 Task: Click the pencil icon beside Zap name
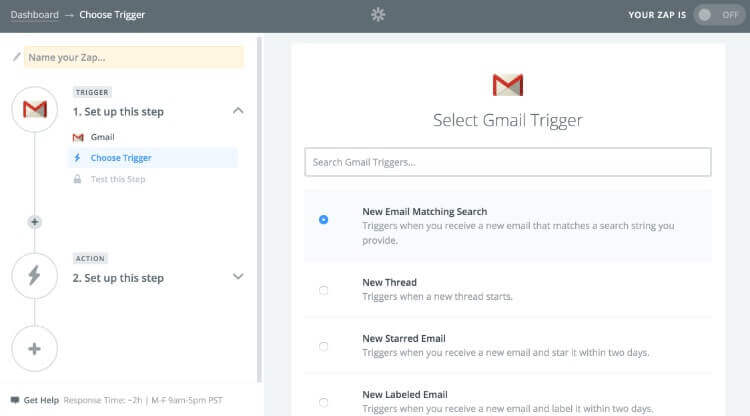(16, 57)
